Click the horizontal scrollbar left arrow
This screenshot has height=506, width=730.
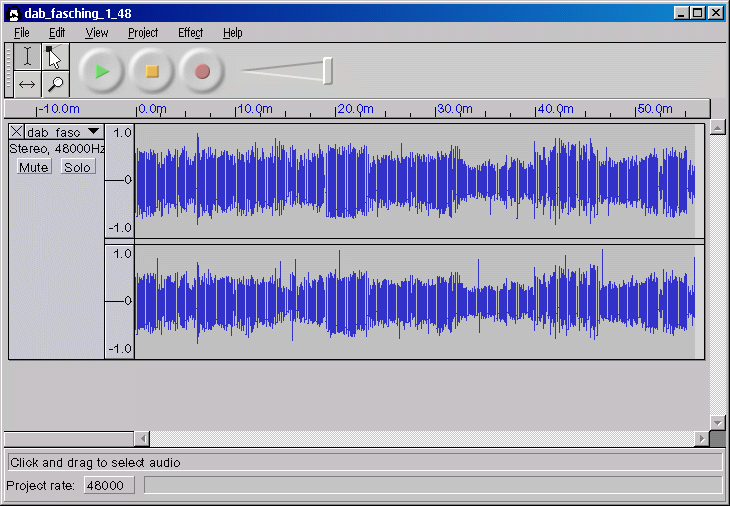point(142,439)
